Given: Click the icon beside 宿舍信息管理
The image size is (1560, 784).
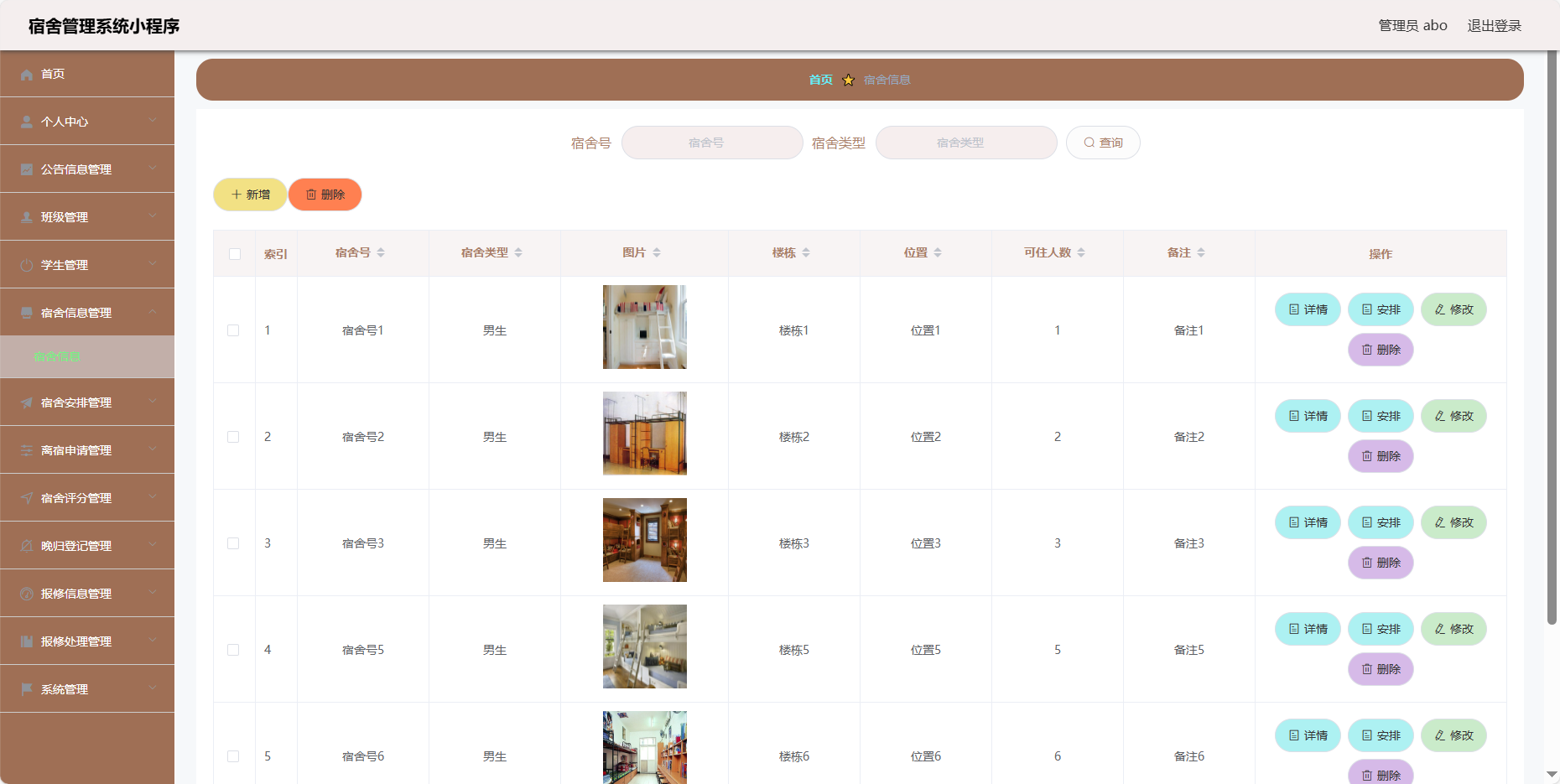Looking at the screenshot, I should click(27, 313).
